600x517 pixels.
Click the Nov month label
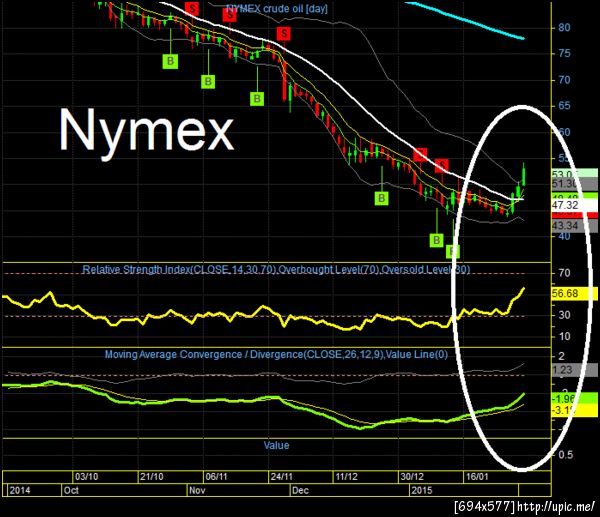(197, 490)
